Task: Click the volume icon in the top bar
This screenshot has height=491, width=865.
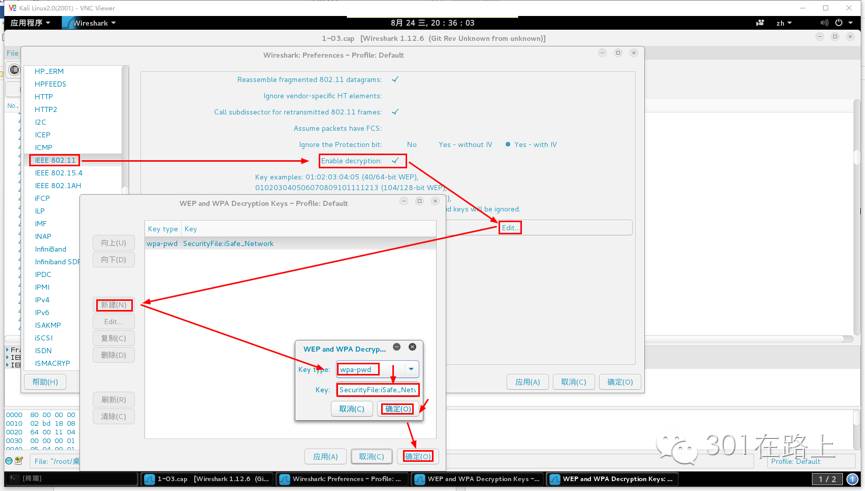Action: point(824,23)
